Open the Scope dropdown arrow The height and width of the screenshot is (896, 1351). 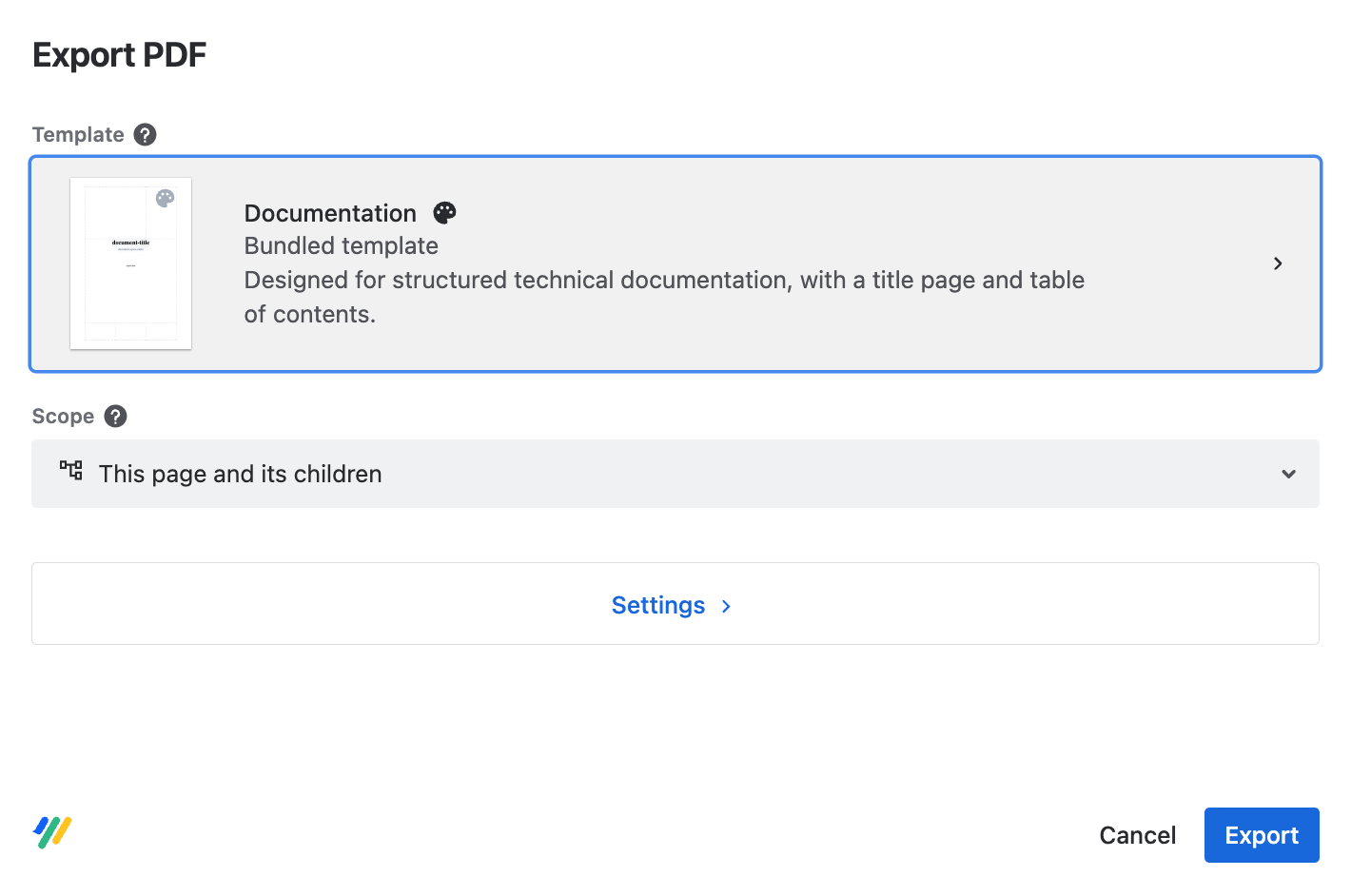pyautogui.click(x=1288, y=474)
